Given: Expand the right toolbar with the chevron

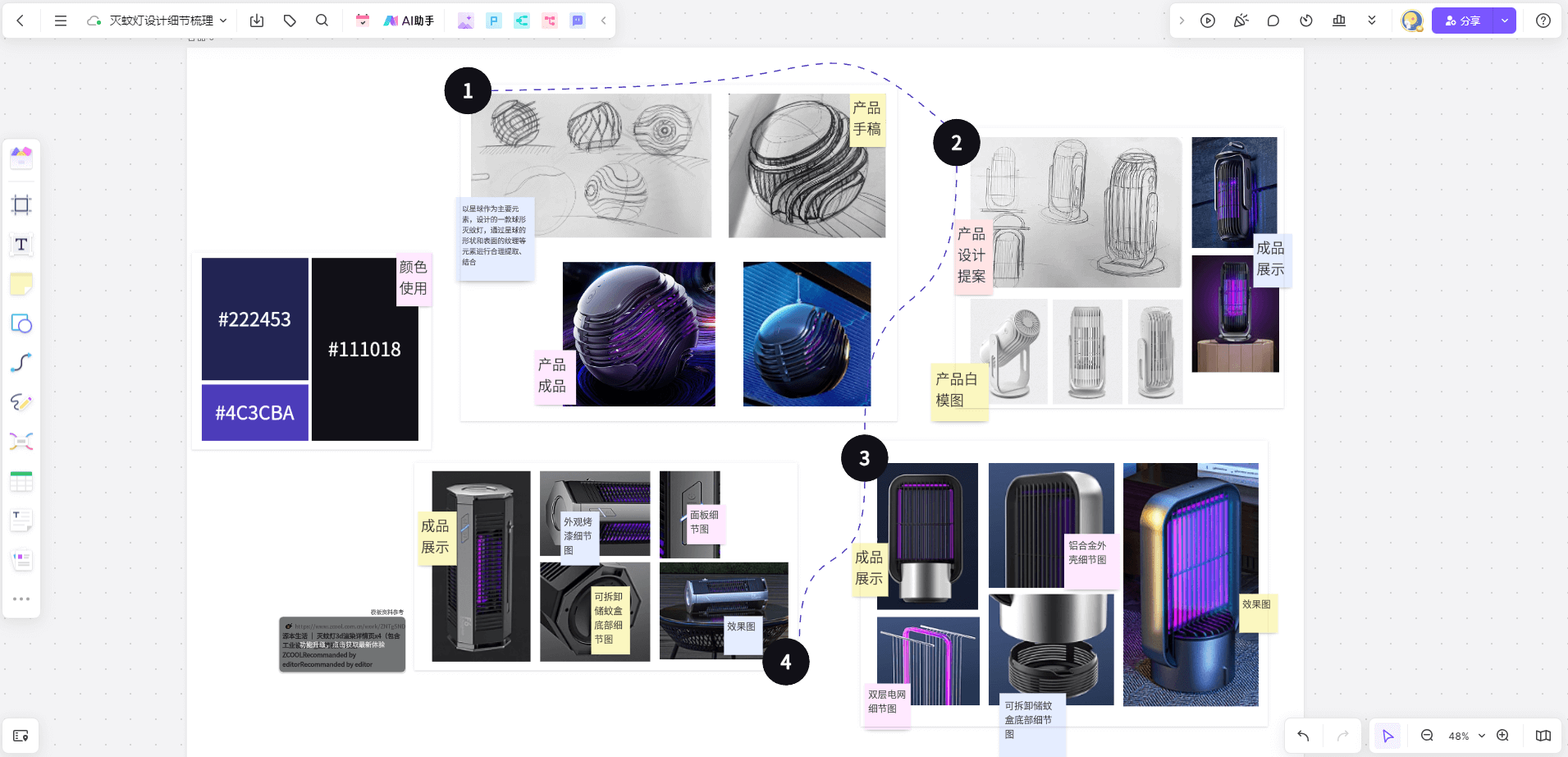Looking at the screenshot, I should [1182, 21].
